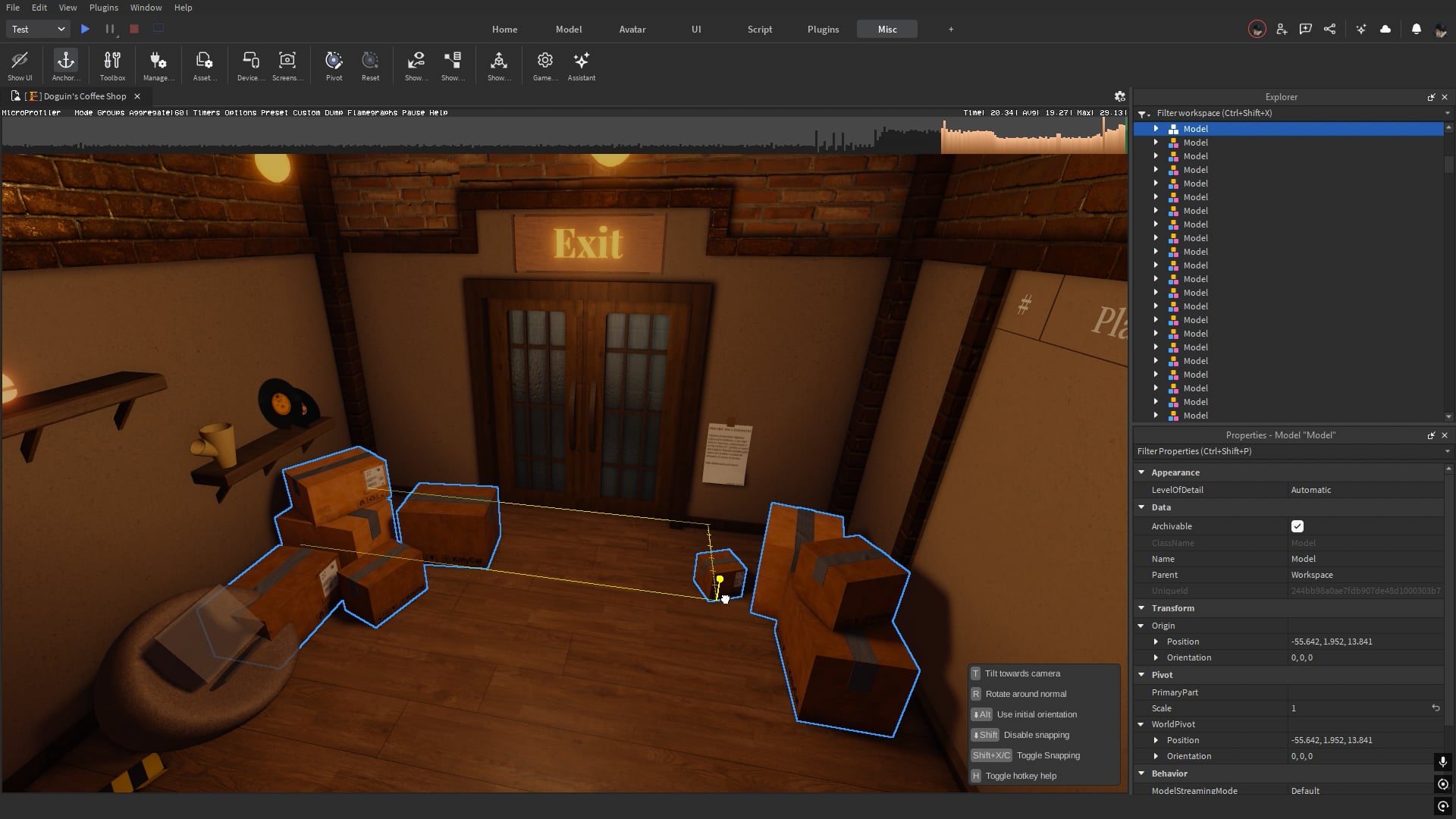Open the Device emulator tool

[x=250, y=66]
